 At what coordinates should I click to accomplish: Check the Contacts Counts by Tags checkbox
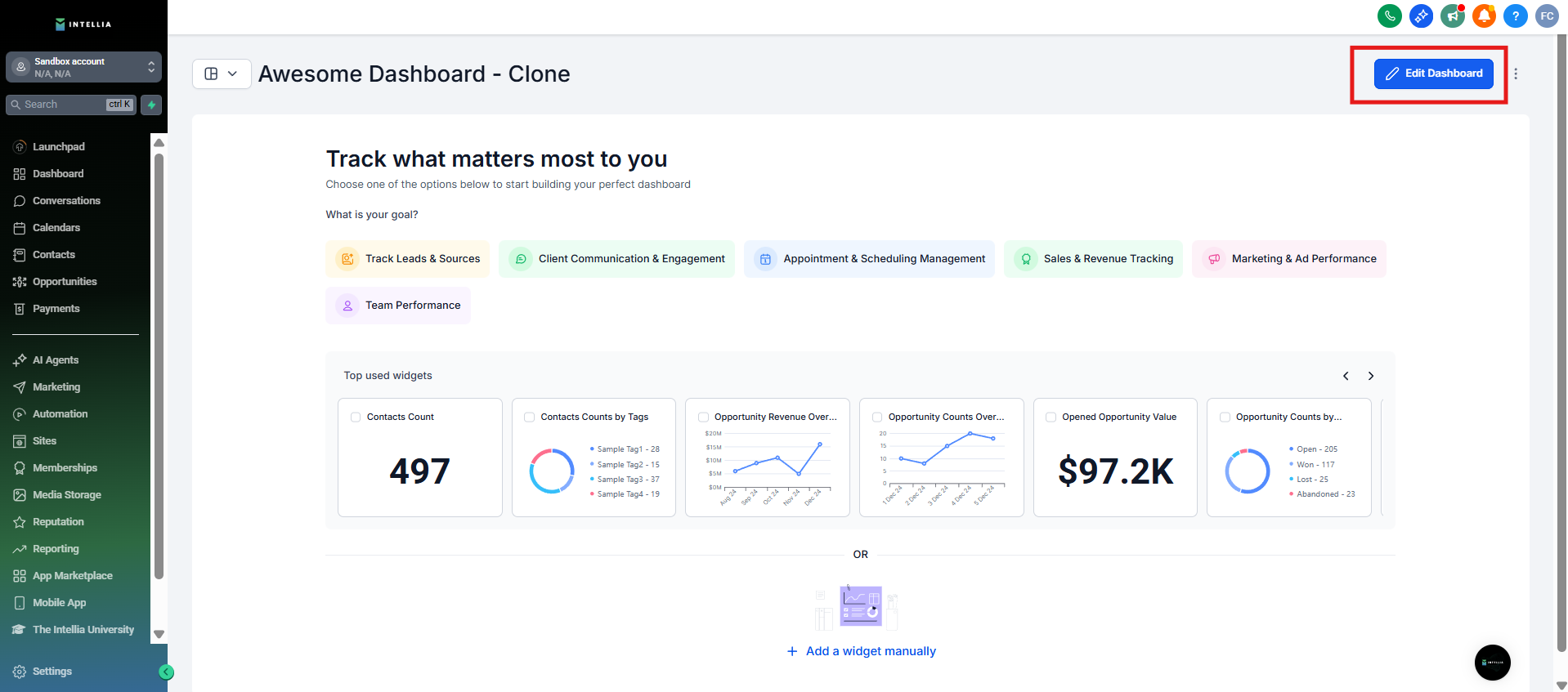point(530,417)
